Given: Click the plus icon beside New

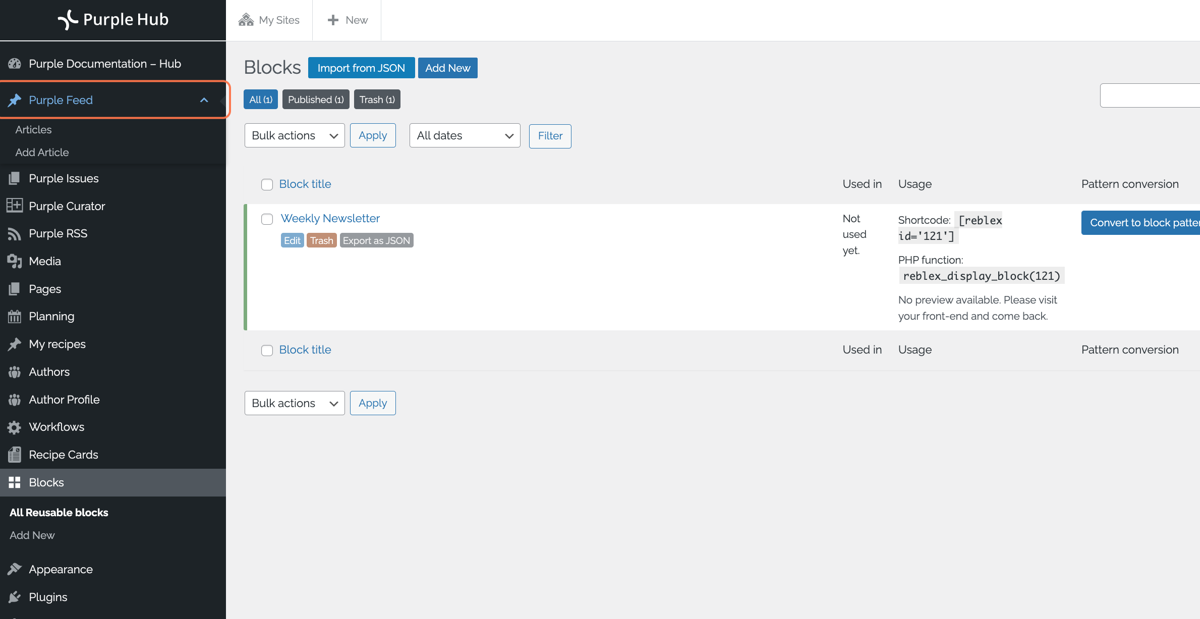Looking at the screenshot, I should [333, 20].
